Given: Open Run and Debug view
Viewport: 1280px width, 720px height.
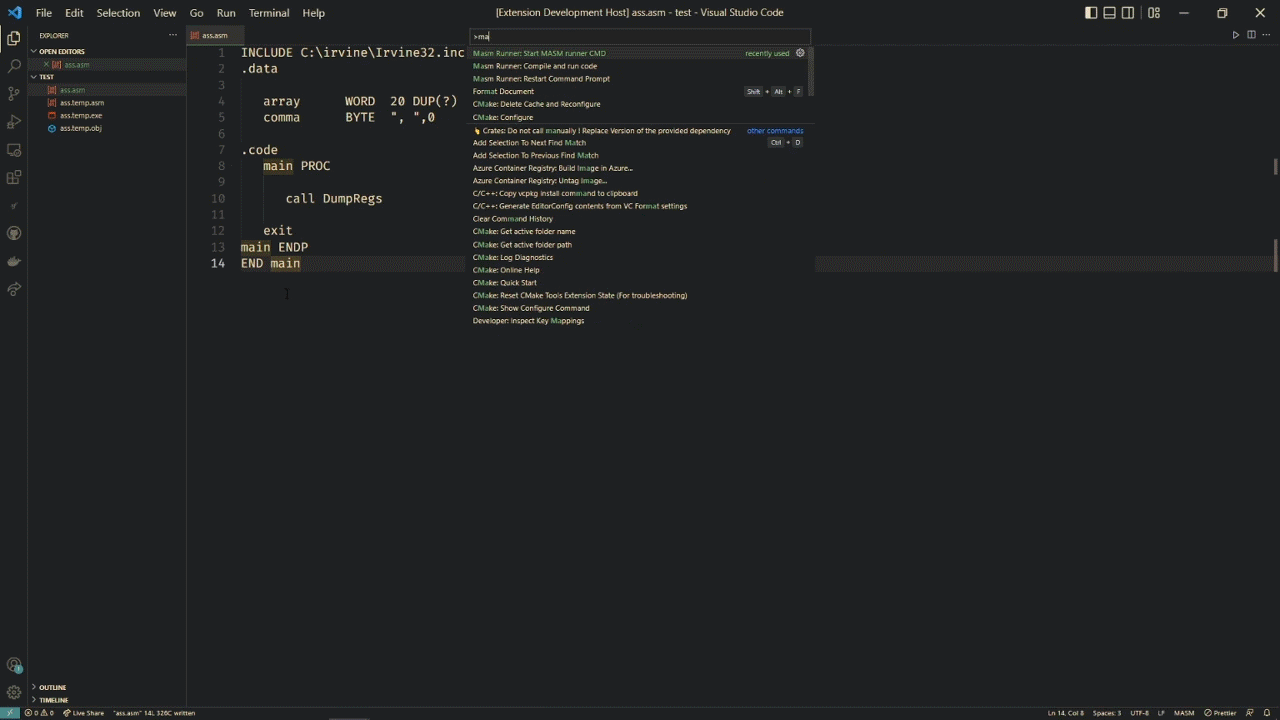Looking at the screenshot, I should pos(14,122).
